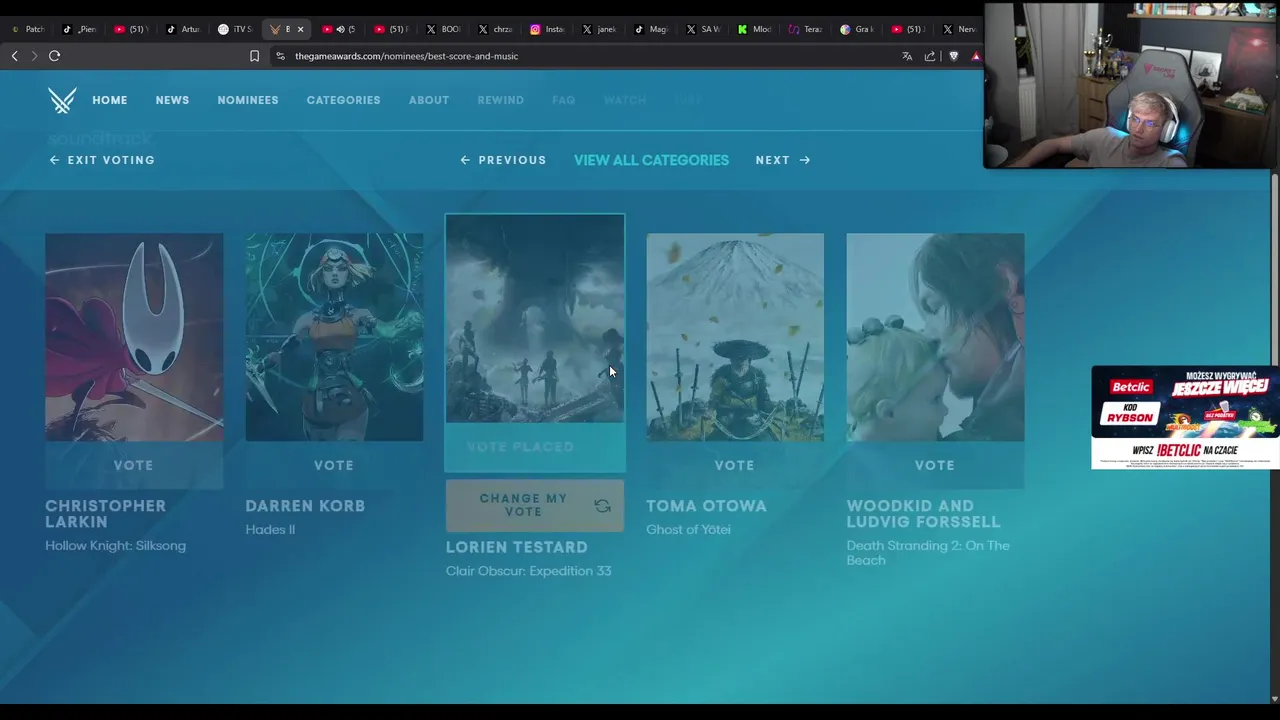Click VIEW ALL CATEGORIES

pos(651,160)
